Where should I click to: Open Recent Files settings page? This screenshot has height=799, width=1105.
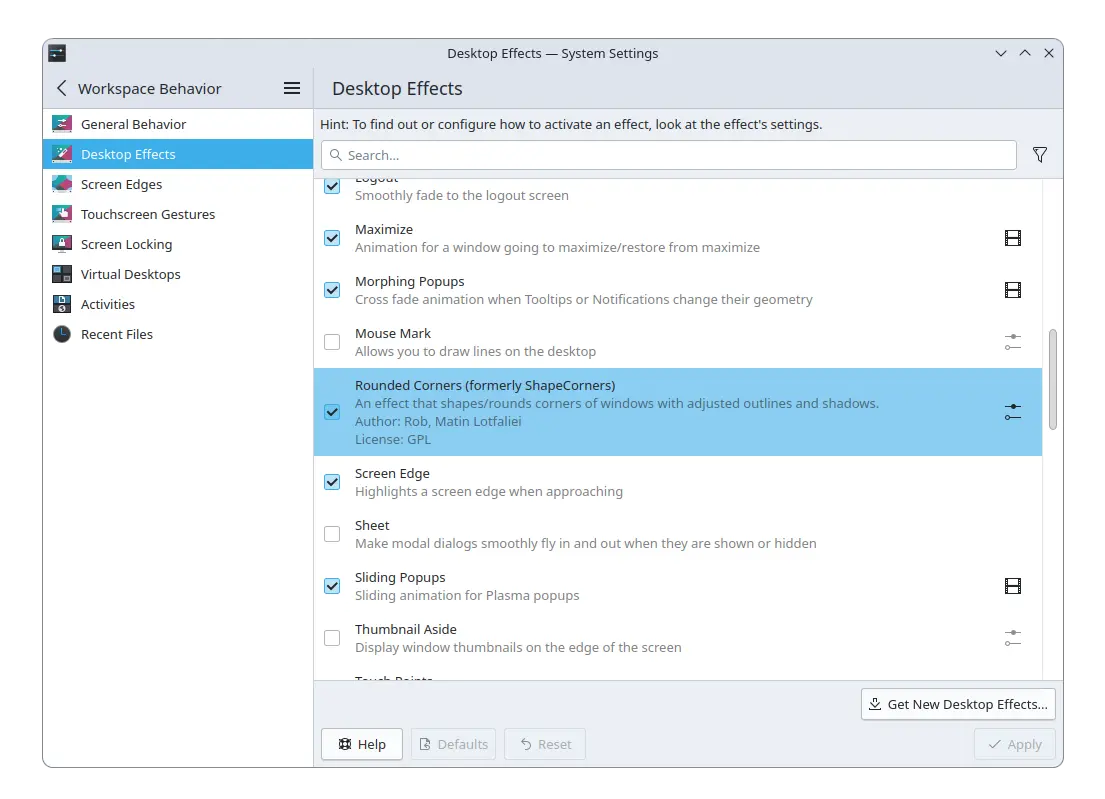pos(178,334)
